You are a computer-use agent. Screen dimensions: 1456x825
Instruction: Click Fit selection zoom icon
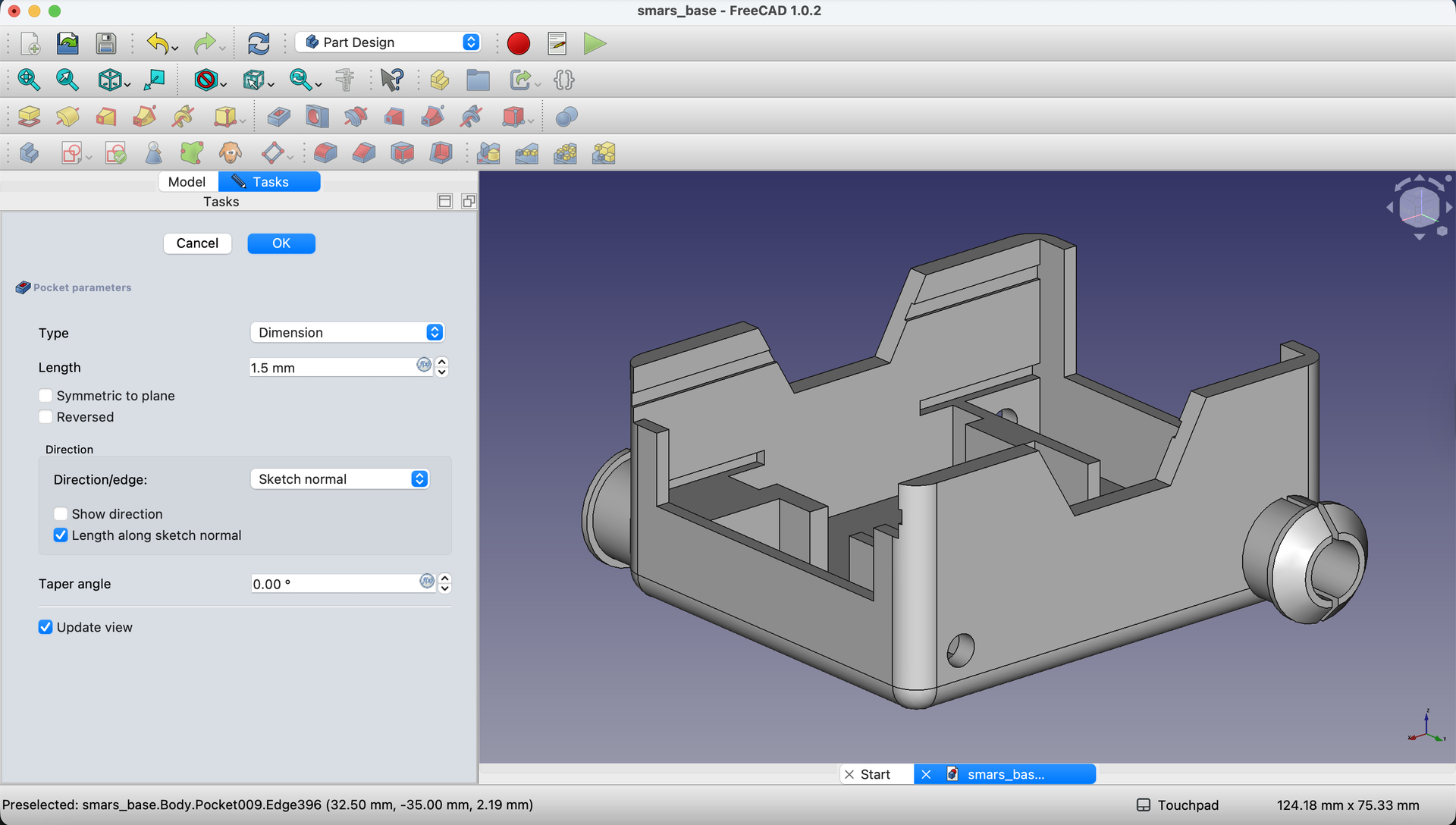(67, 80)
